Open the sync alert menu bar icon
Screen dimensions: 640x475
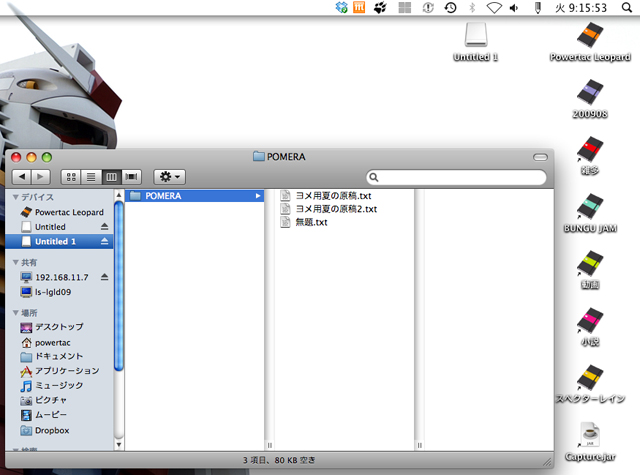tap(428, 7)
